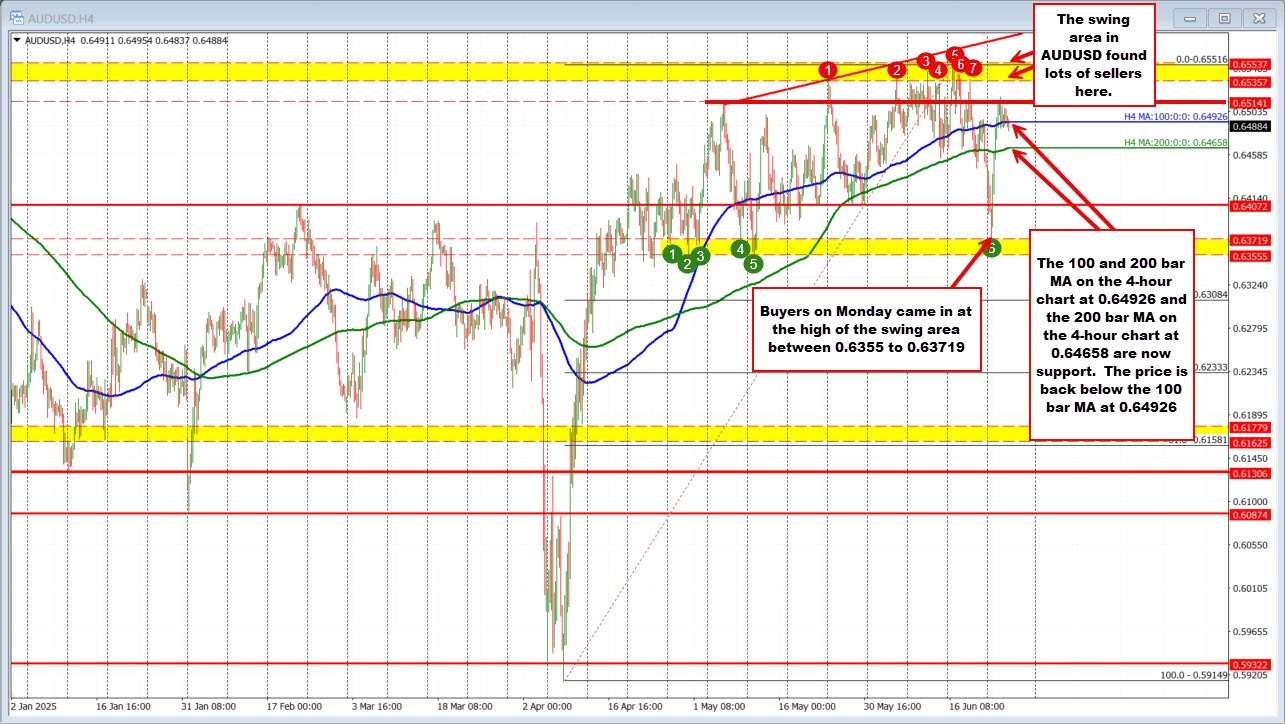Select green circle marker number 4
The image size is (1285, 724).
pos(740,248)
